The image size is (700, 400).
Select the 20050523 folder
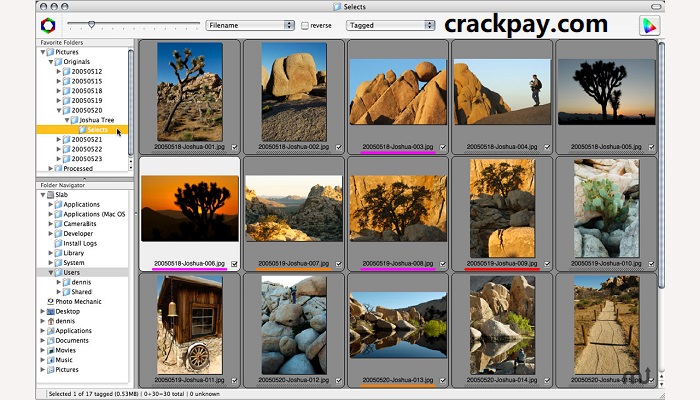87,158
